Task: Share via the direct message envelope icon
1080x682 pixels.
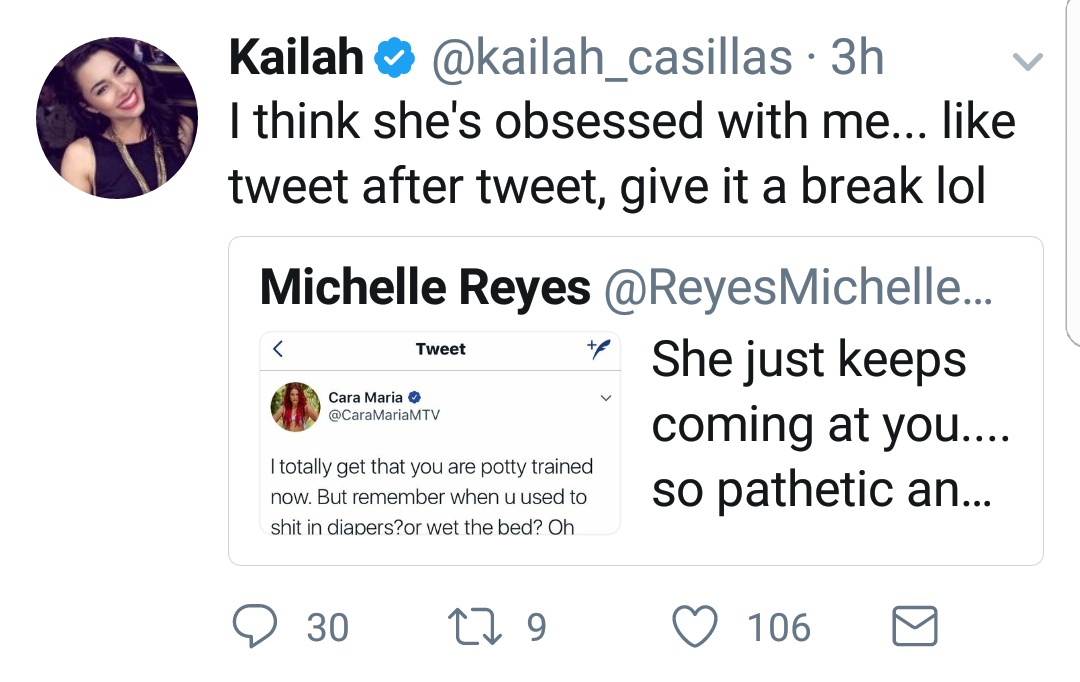Action: pyautogui.click(x=915, y=626)
